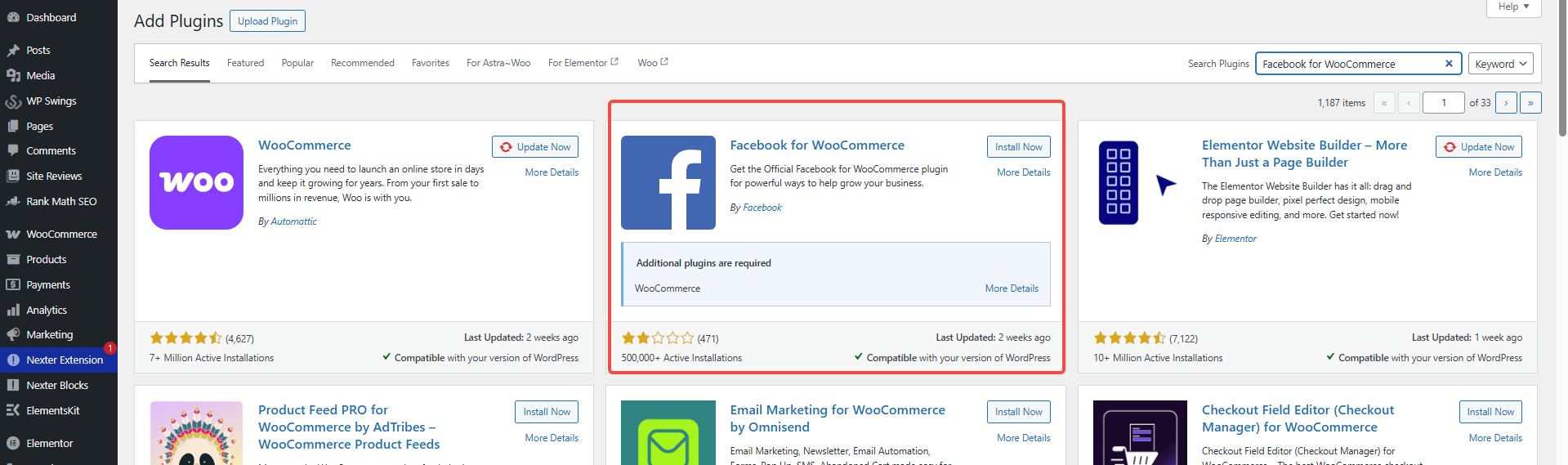Open Product Feed PRO title link
This screenshot has height=465, width=1568.
349,427
